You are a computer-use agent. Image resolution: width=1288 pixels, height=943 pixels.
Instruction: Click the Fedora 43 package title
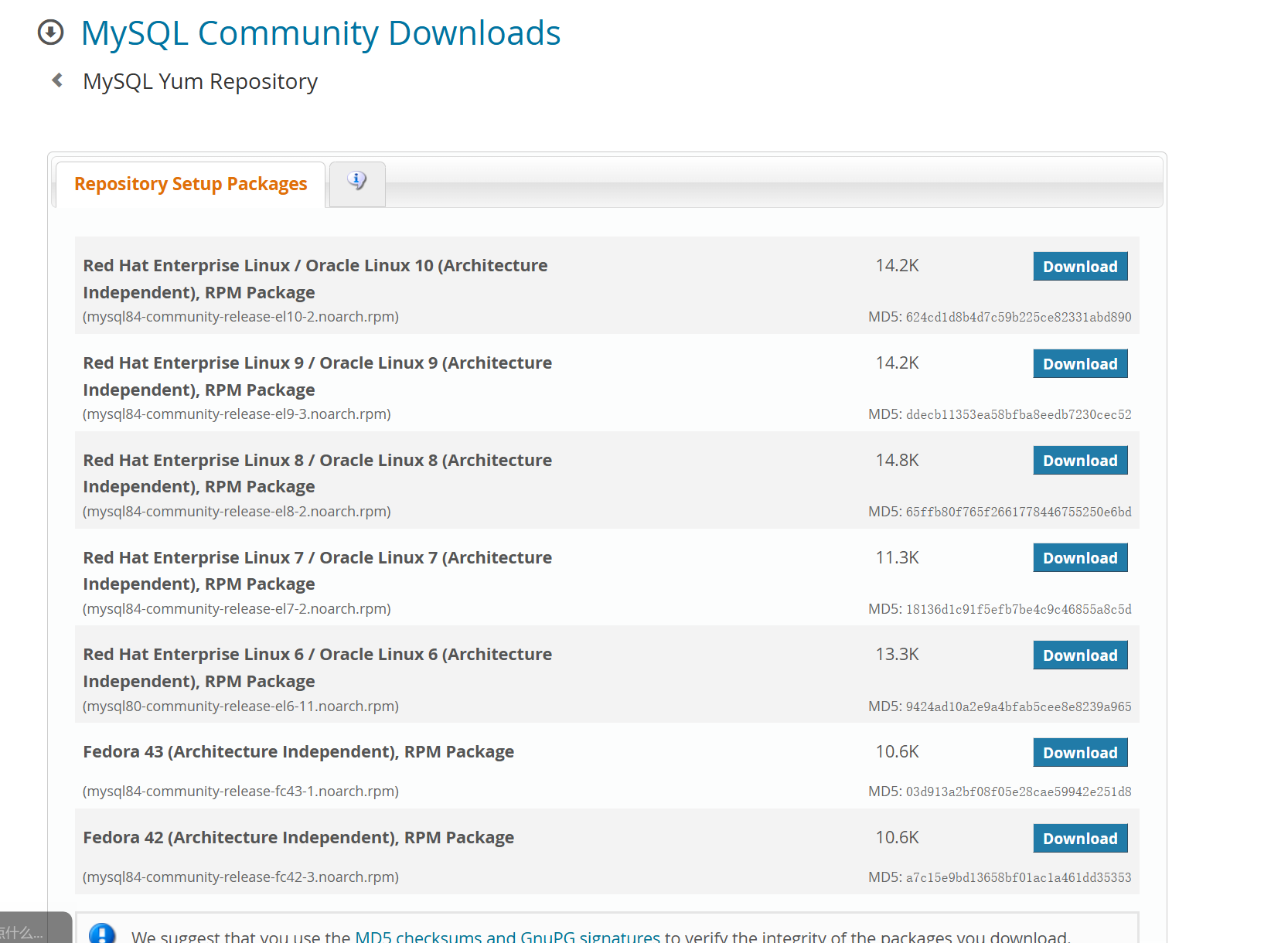(298, 751)
